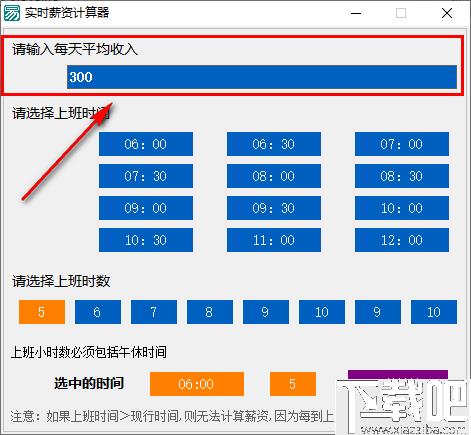Pick the 07:00 start time option
Viewport: 471px width, 435px height.
402,144
